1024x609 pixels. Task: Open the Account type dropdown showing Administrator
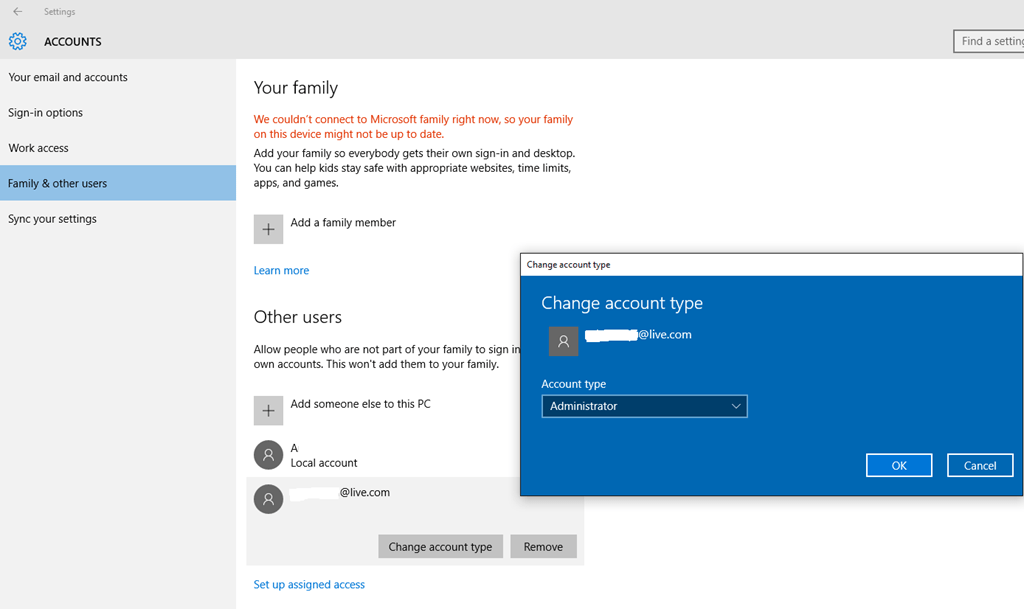click(644, 406)
